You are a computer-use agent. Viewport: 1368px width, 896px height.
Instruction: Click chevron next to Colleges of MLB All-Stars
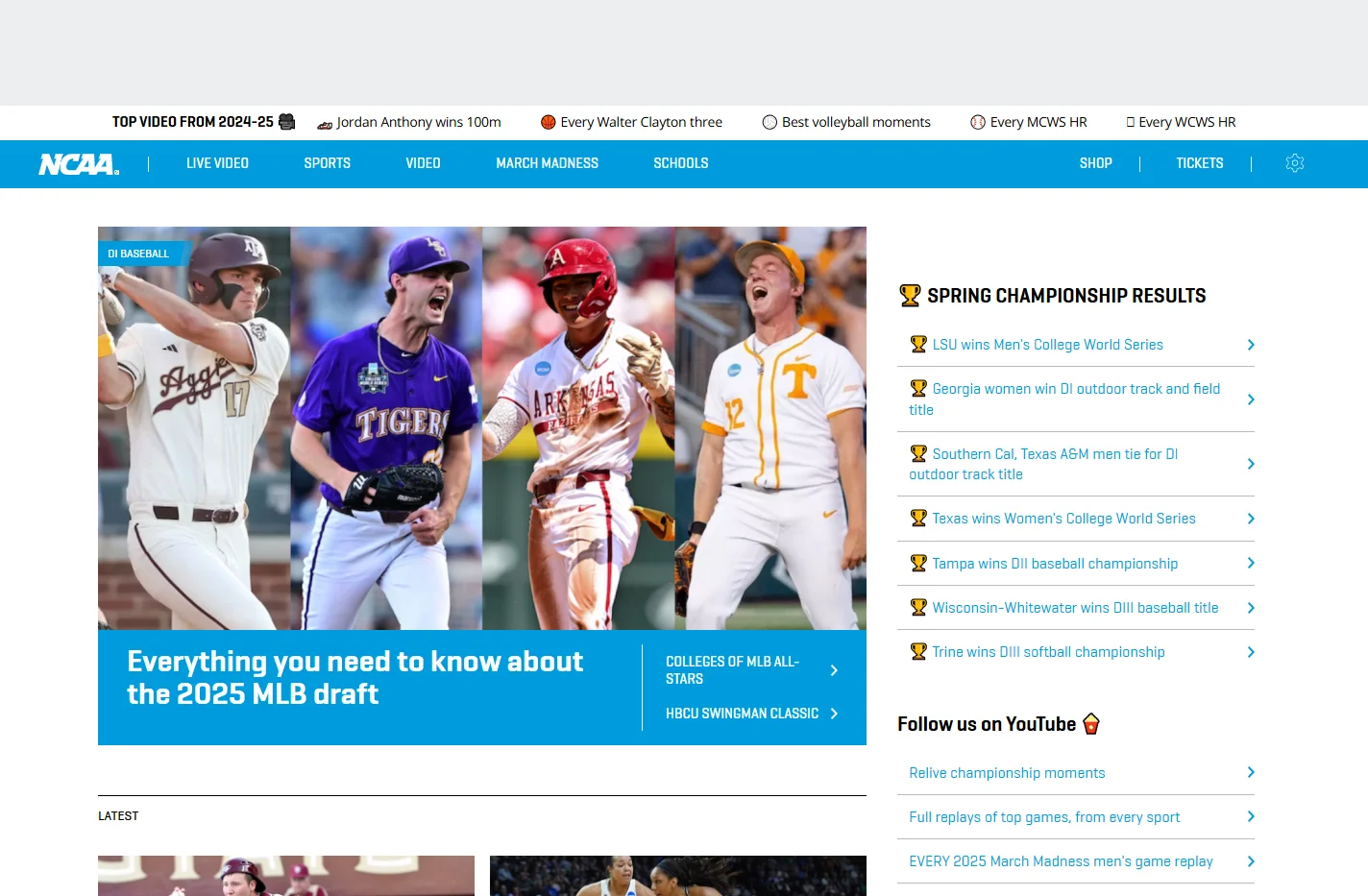point(834,670)
